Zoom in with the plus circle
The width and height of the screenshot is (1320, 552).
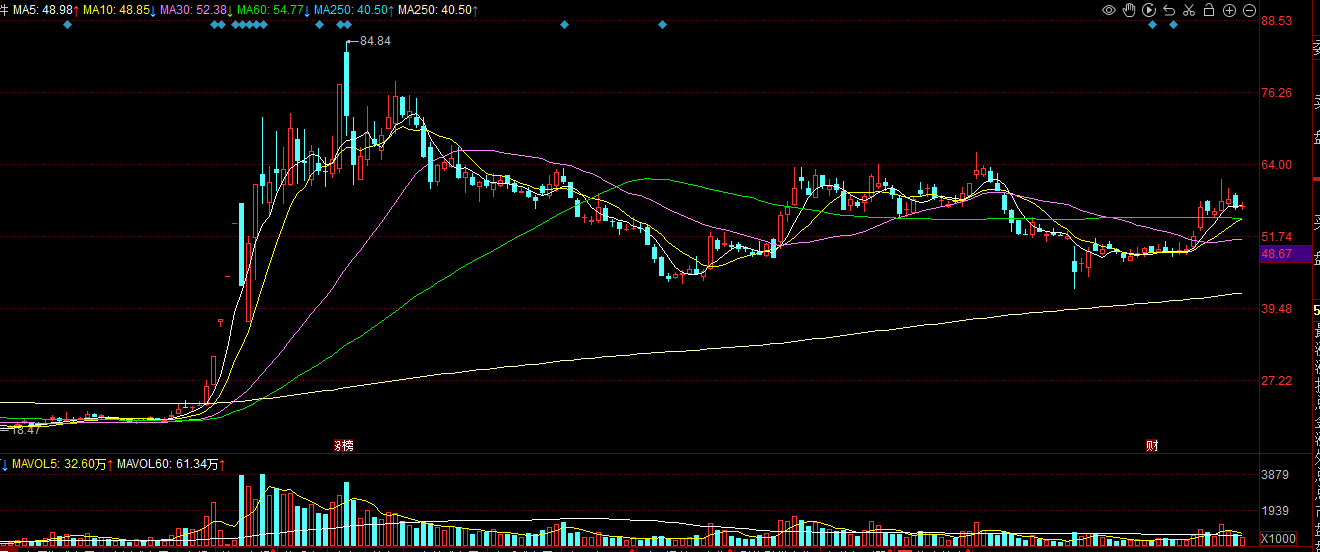point(1229,10)
